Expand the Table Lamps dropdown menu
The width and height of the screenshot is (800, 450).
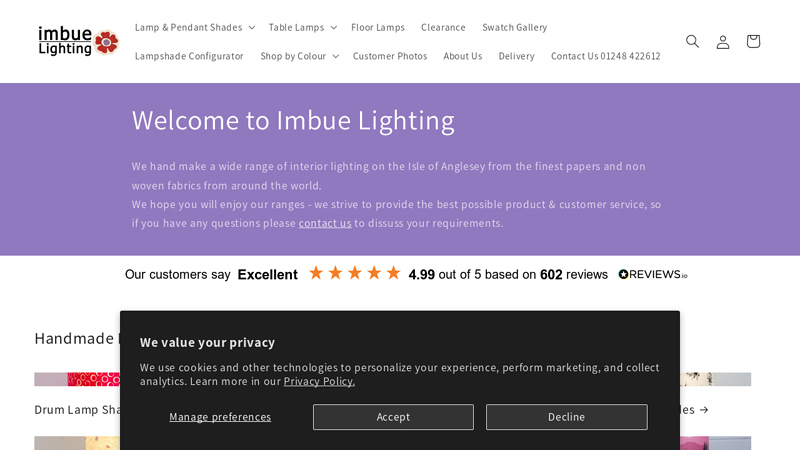pos(303,27)
